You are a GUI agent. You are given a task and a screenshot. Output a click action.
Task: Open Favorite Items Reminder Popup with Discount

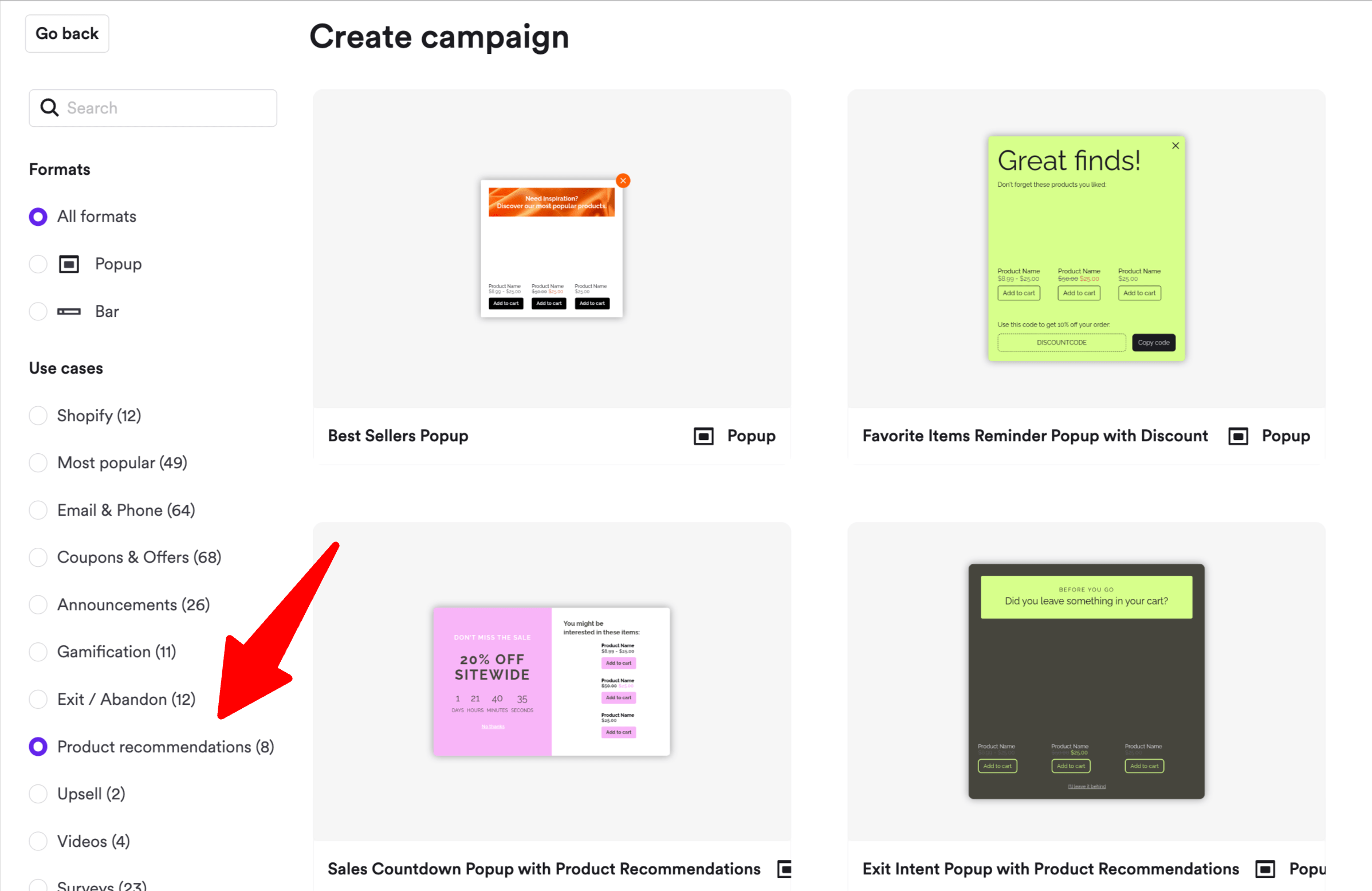[x=1035, y=436]
